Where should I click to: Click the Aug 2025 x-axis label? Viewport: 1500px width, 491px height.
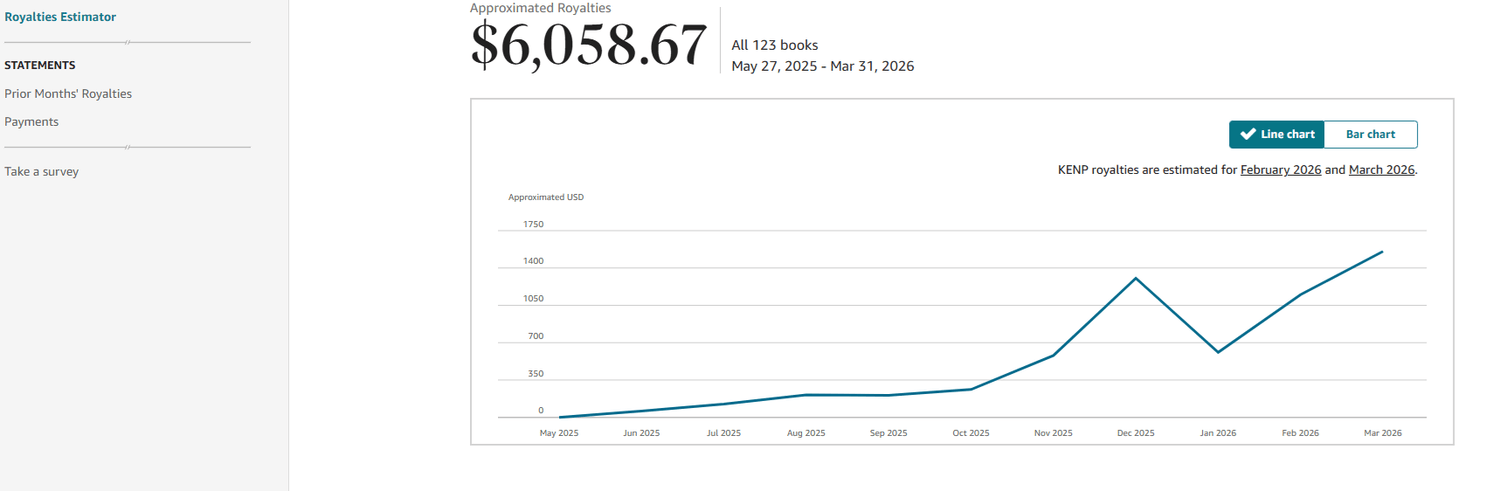[806, 433]
